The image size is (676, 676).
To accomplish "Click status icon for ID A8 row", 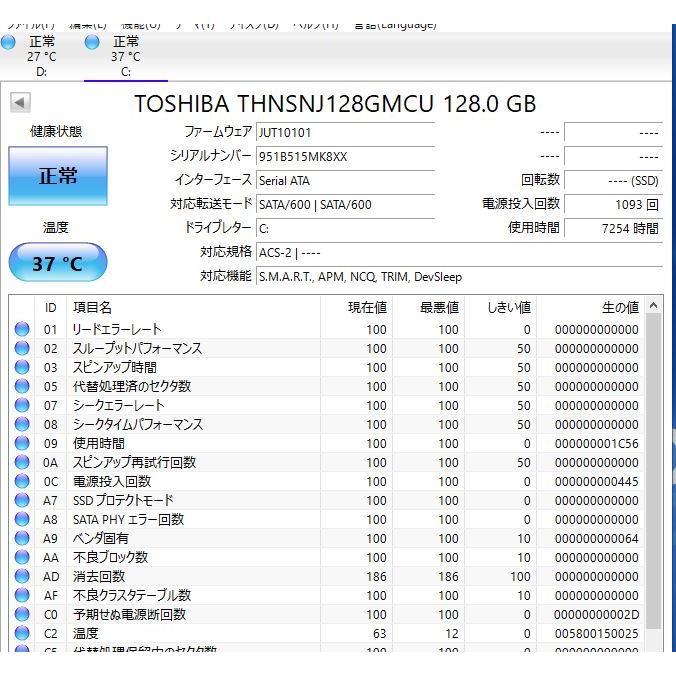I will (x=22, y=519).
